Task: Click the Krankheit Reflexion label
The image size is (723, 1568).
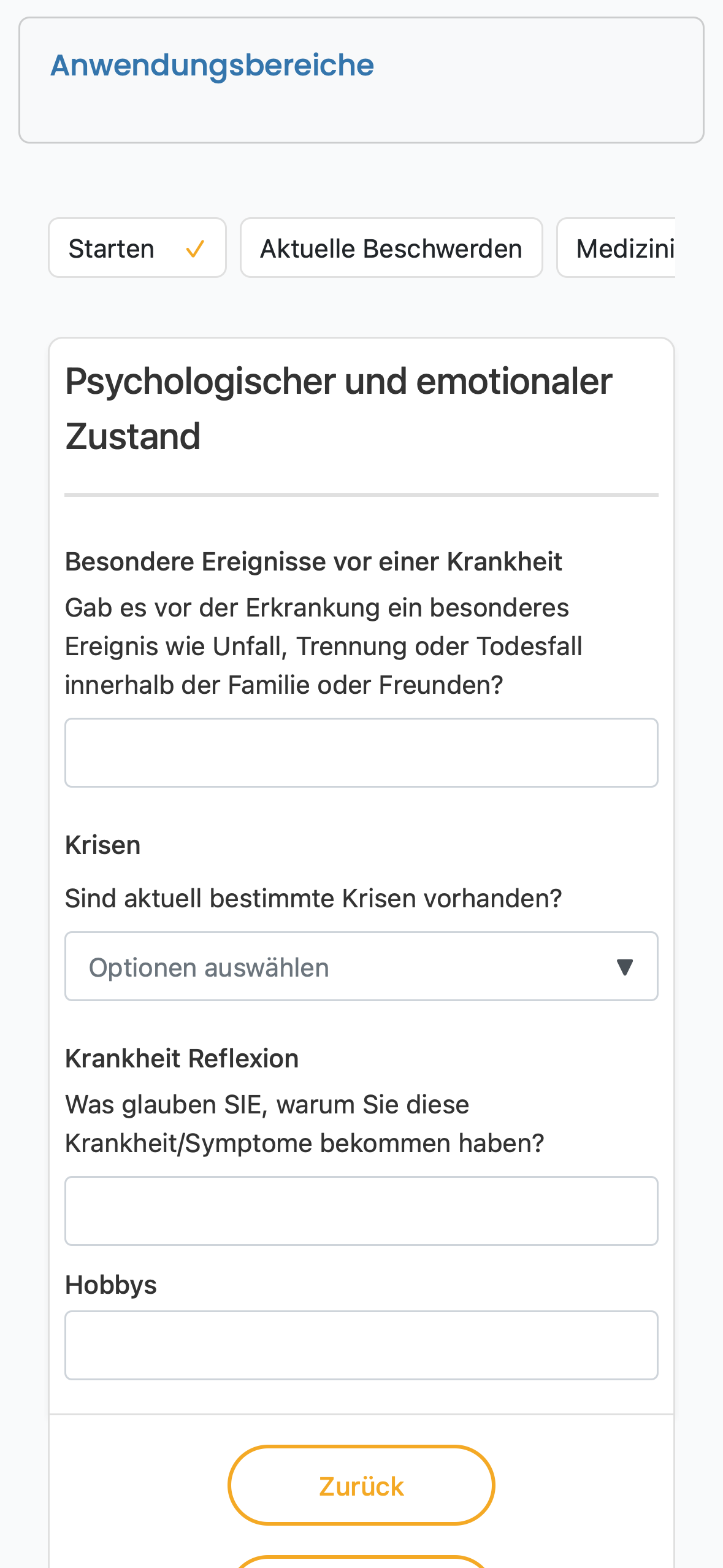Action: pos(182,1058)
